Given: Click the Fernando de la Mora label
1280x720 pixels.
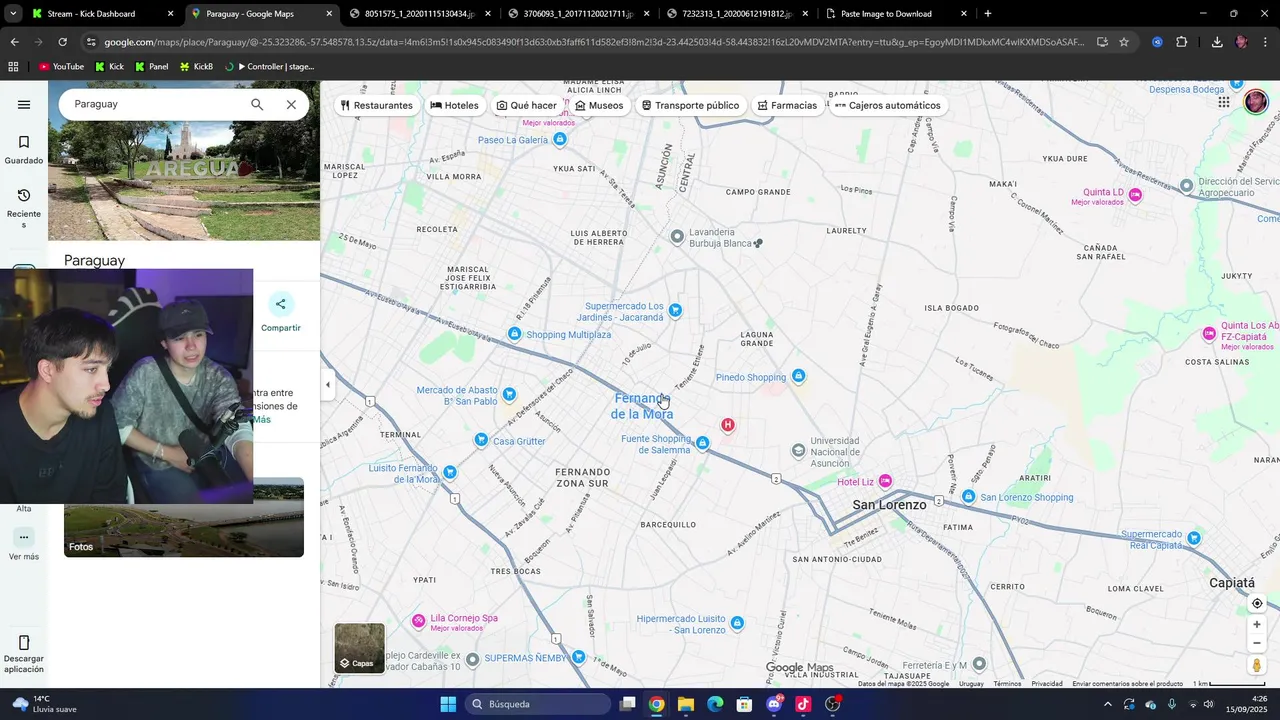Looking at the screenshot, I should (642, 406).
